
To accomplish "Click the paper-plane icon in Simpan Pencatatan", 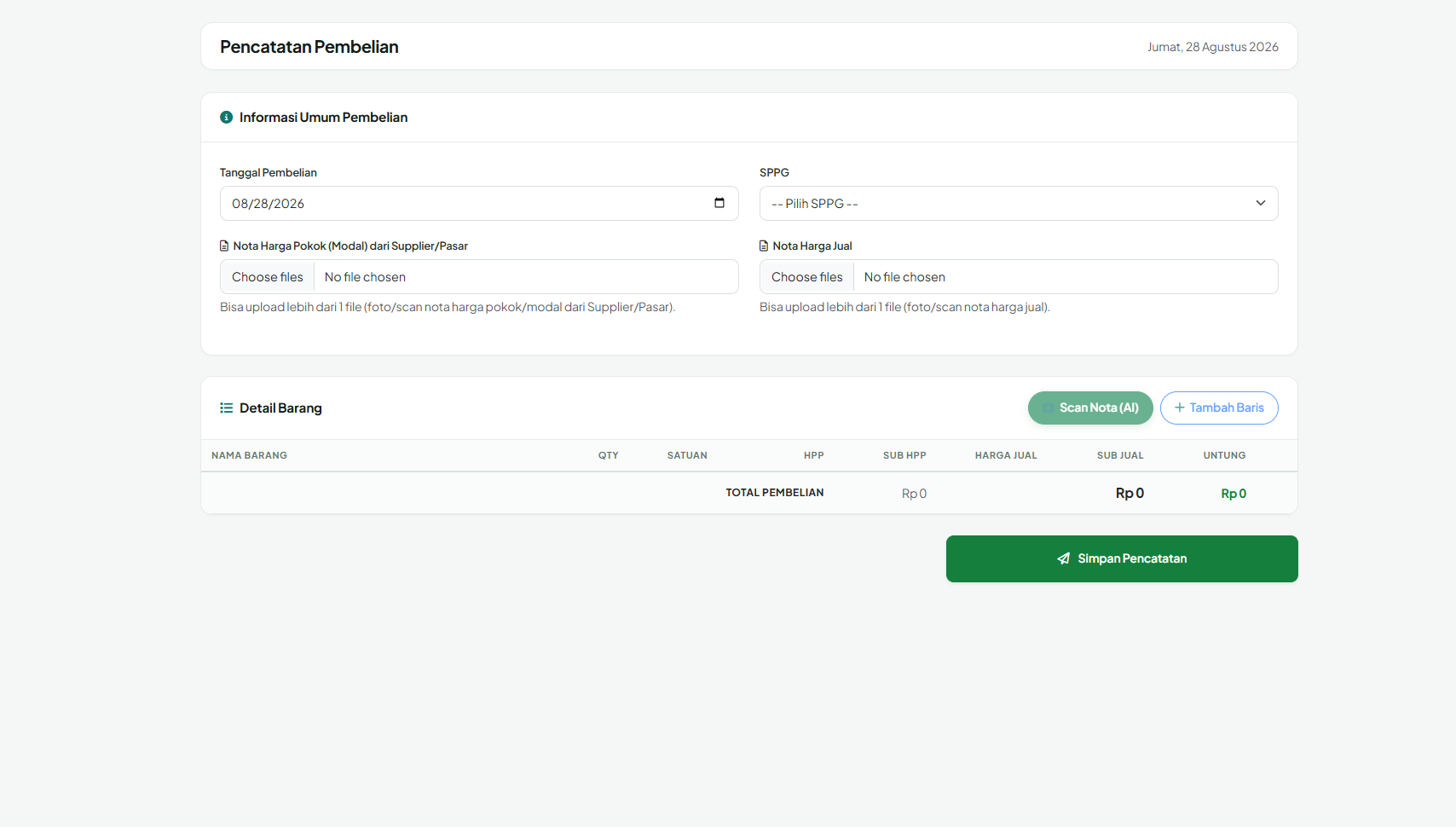I will (x=1064, y=558).
